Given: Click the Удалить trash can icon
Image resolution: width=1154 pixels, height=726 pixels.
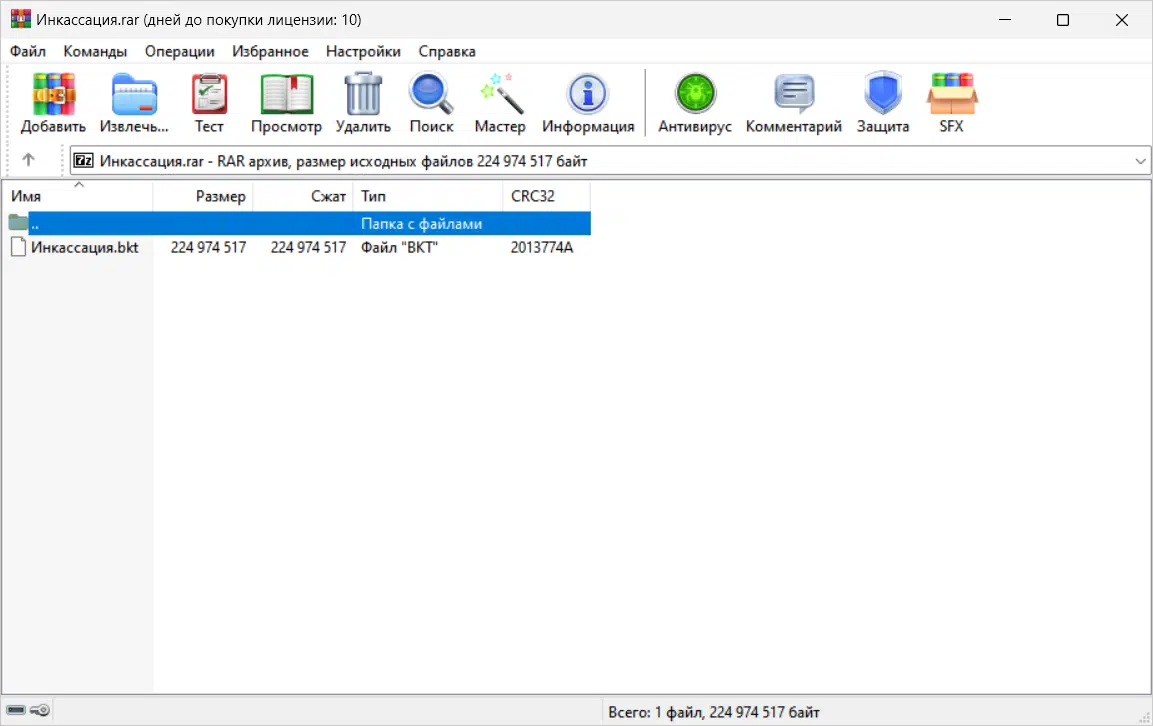Looking at the screenshot, I should (363, 94).
